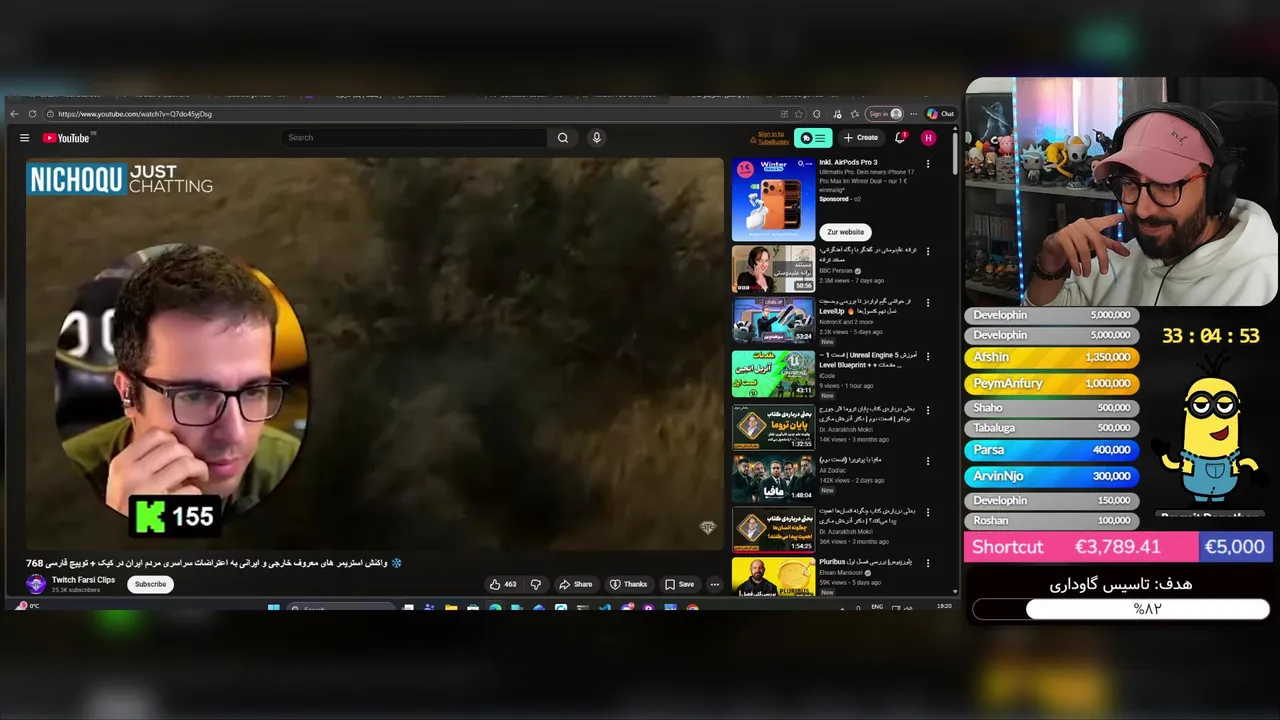Go to YouTube home via the logo
The width and height of the screenshot is (1280, 720).
(x=66, y=138)
